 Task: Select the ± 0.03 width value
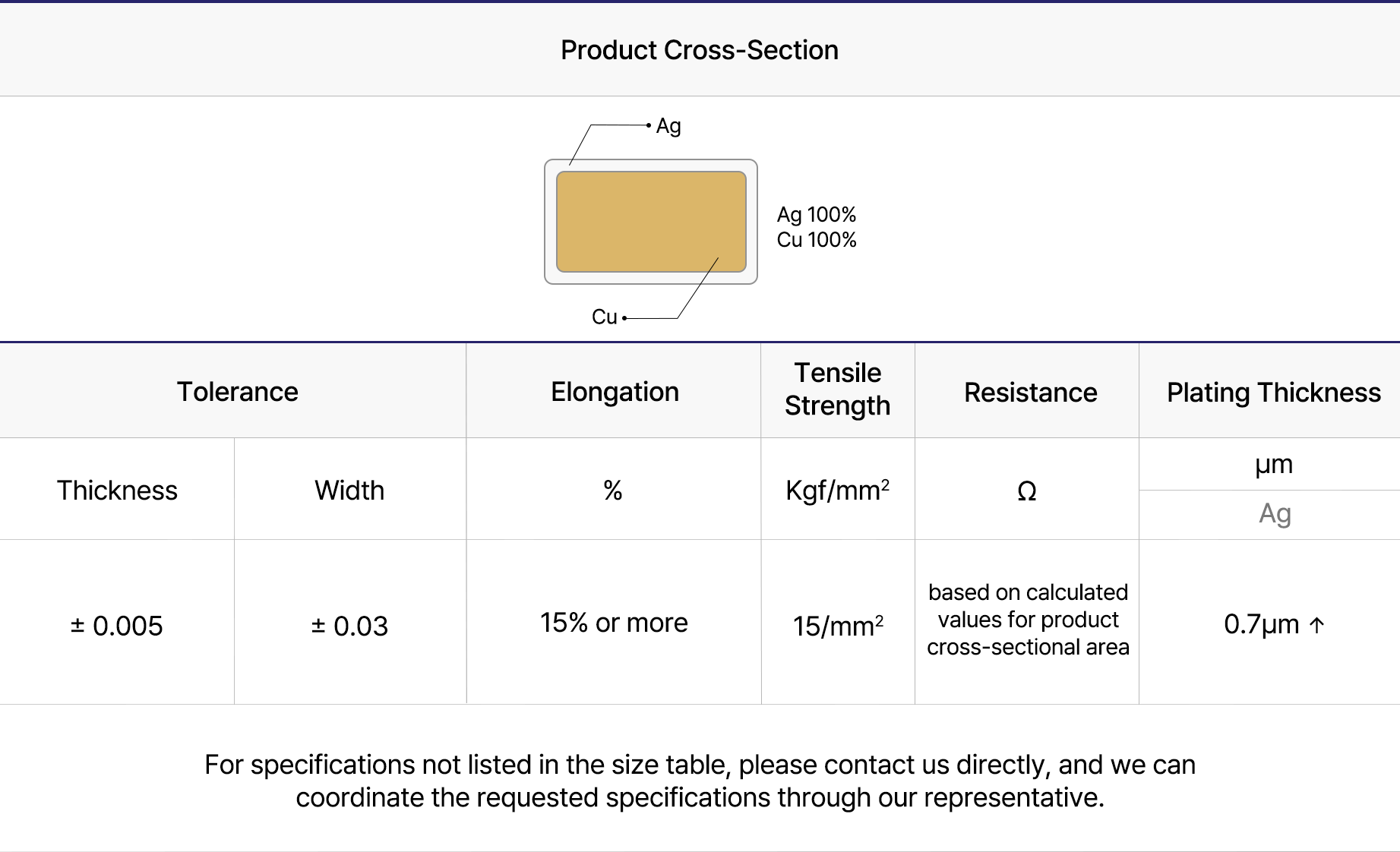point(349,626)
